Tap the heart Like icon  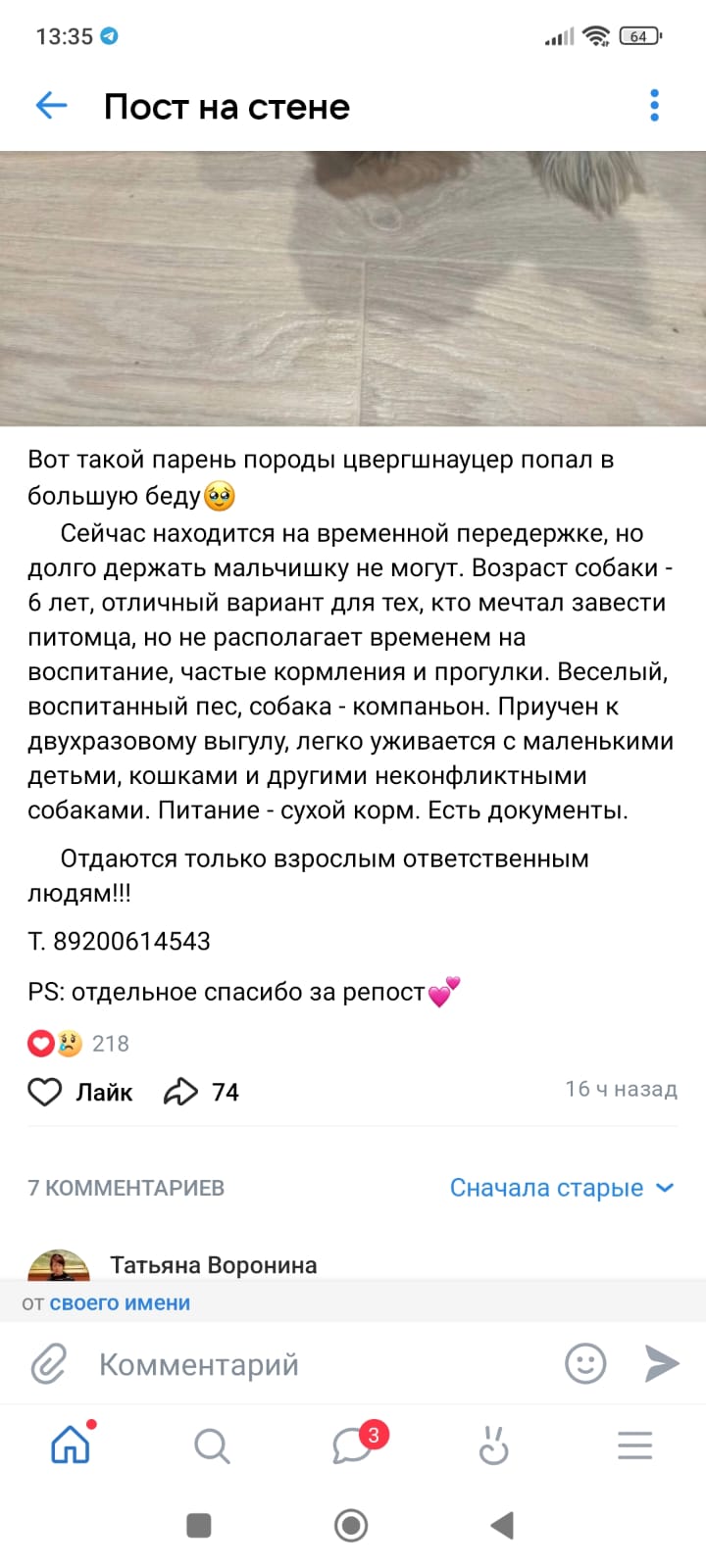(x=44, y=1092)
